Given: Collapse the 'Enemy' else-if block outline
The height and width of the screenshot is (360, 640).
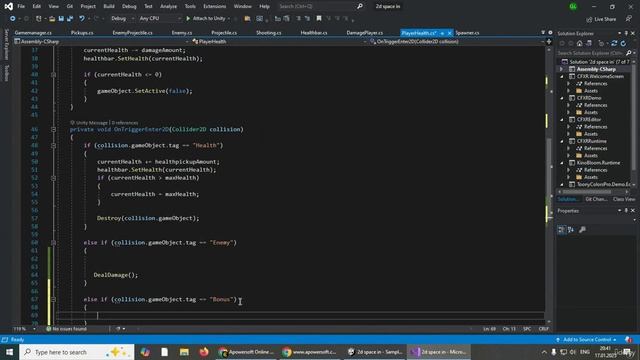Looking at the screenshot, I should pos(53,243).
